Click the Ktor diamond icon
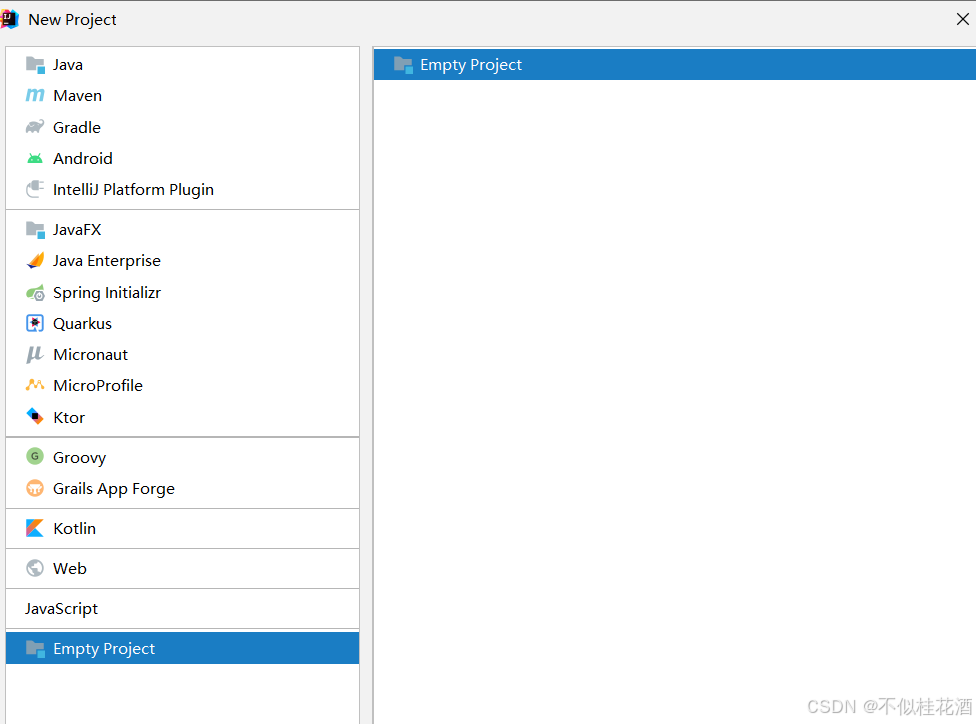The height and width of the screenshot is (724, 976). point(35,416)
